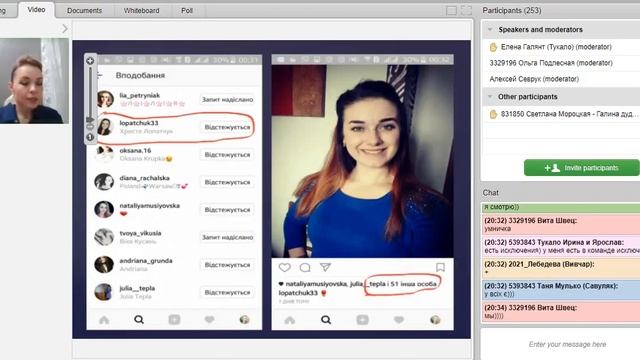
Task: Click heart activity icon in right phone navbar
Action: (x=399, y=320)
